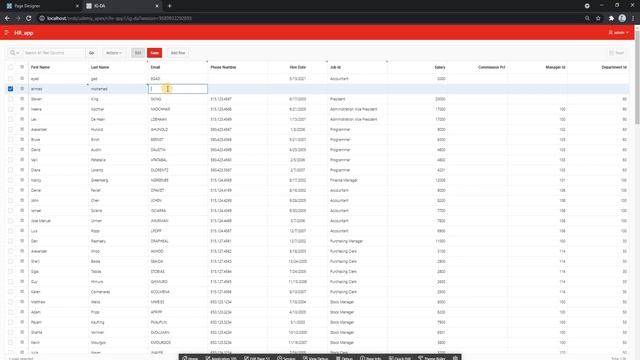Open the browser extensions puzzle icon
The image size is (640, 360).
pyautogui.click(x=611, y=18)
